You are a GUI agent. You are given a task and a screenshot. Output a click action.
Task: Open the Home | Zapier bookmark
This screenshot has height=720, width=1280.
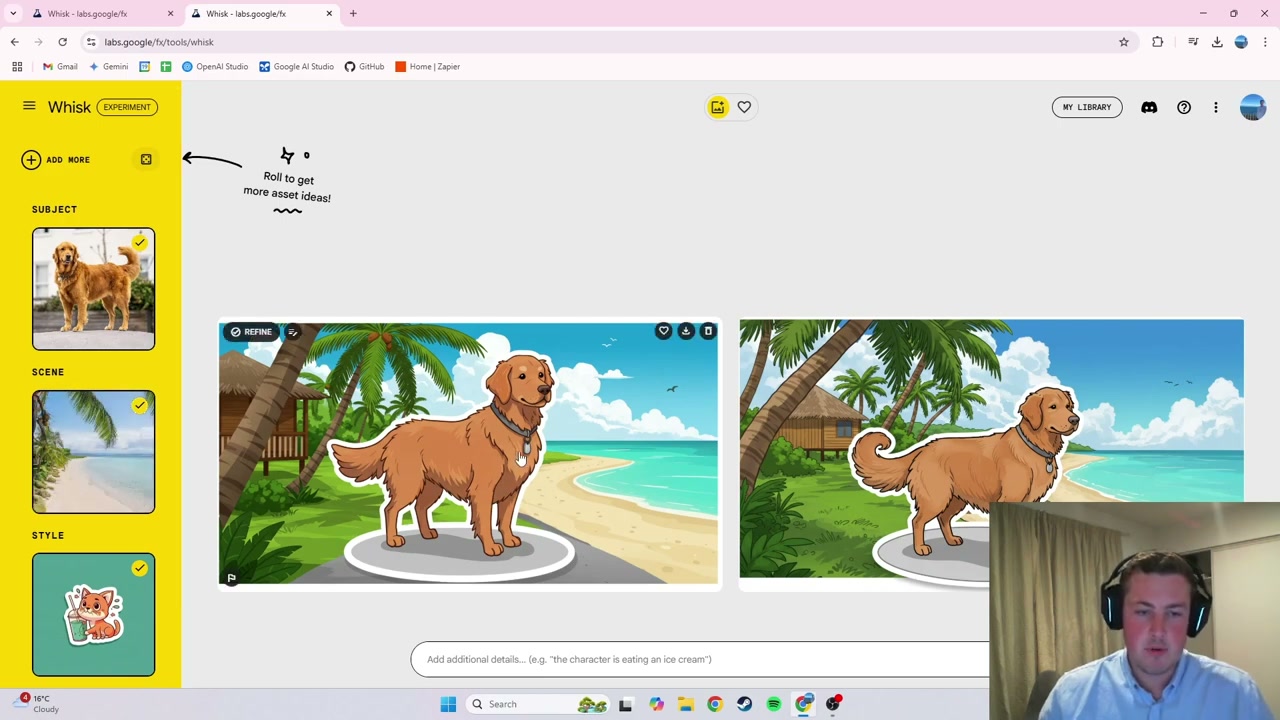coord(428,67)
